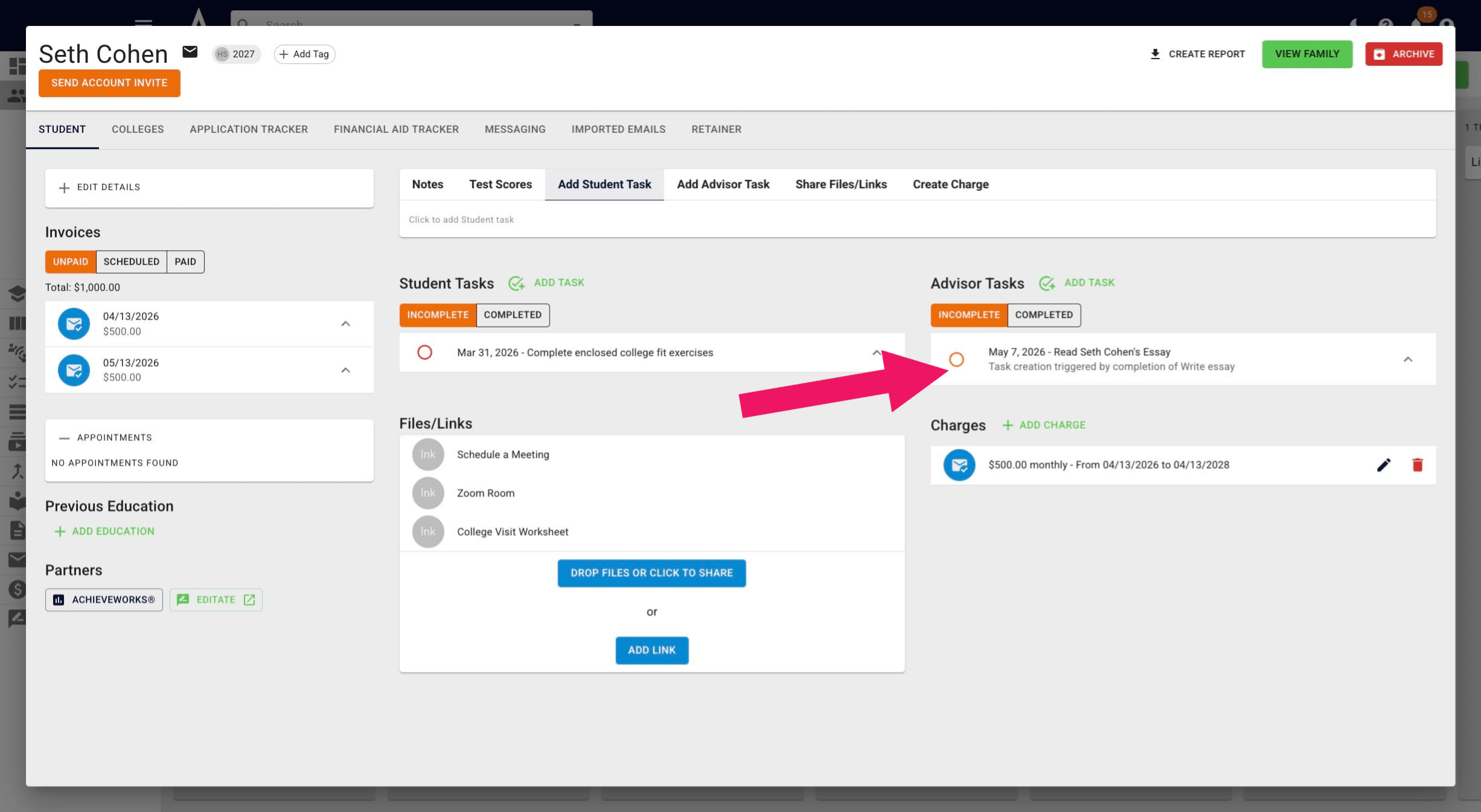1481x812 pixels.
Task: Switch invoices filter to PAID
Action: click(x=185, y=262)
